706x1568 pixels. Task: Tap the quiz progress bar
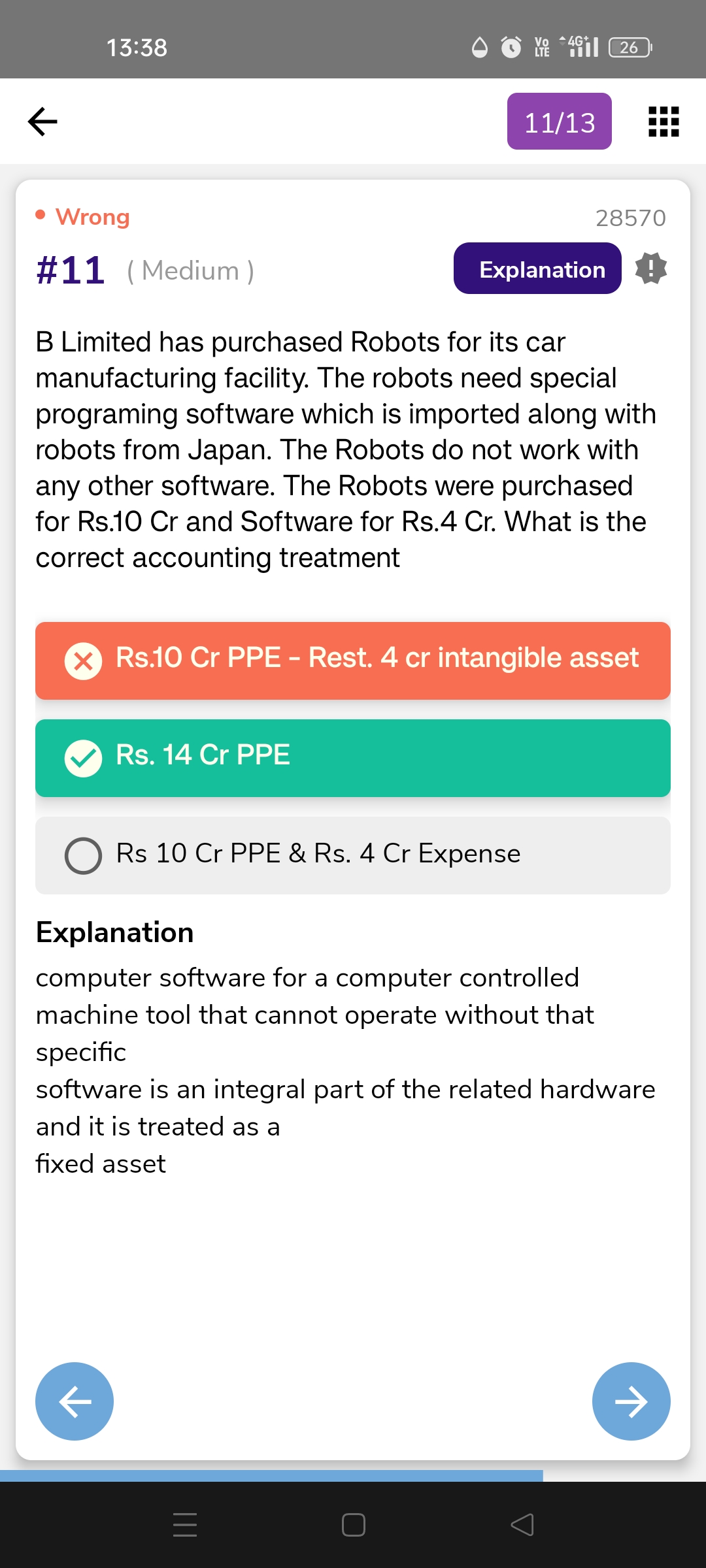tap(271, 1475)
